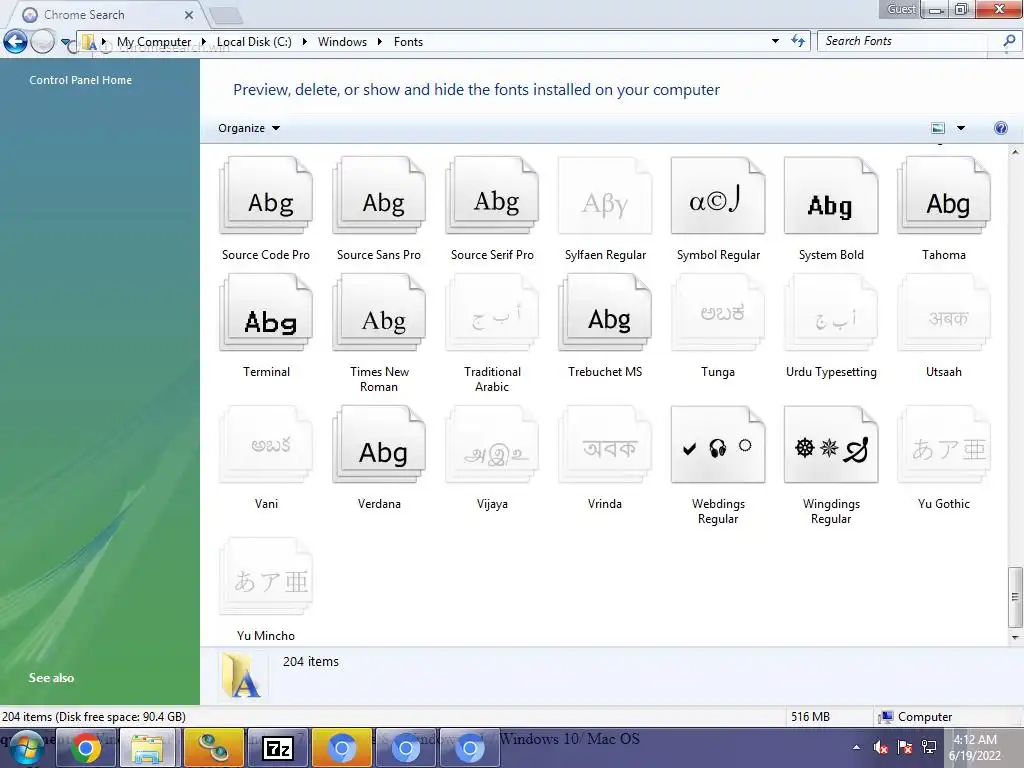Click in the Search Fonts field
This screenshot has height=768, width=1024.
(x=904, y=41)
